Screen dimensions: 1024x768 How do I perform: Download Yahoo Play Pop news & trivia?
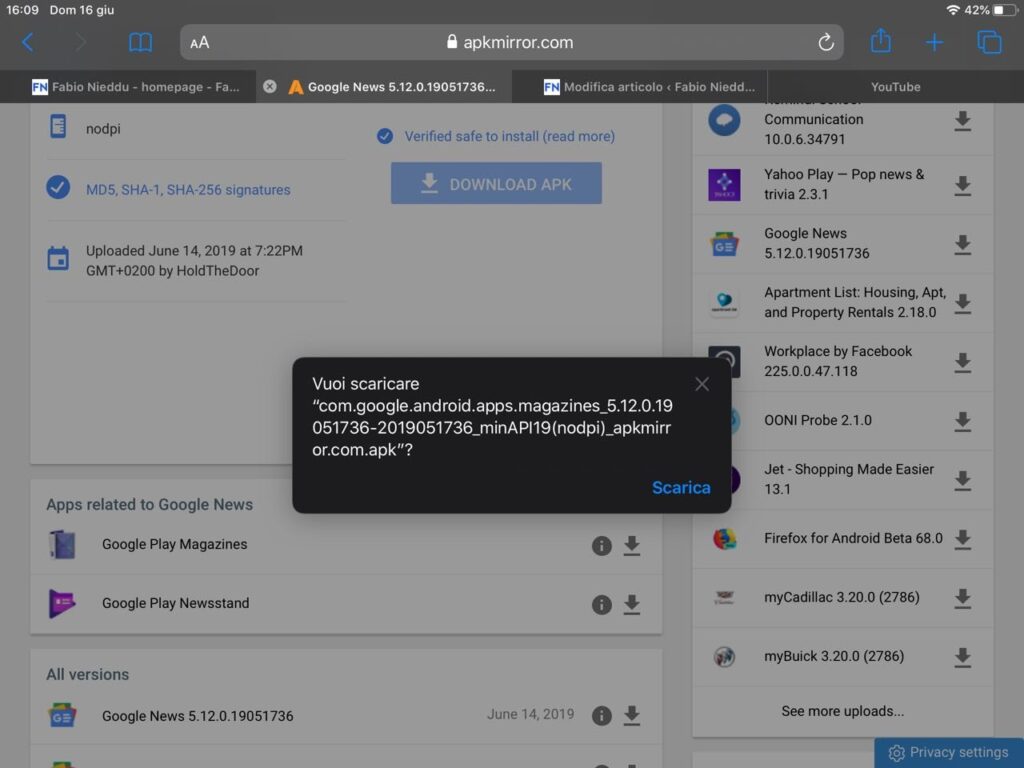pos(962,185)
